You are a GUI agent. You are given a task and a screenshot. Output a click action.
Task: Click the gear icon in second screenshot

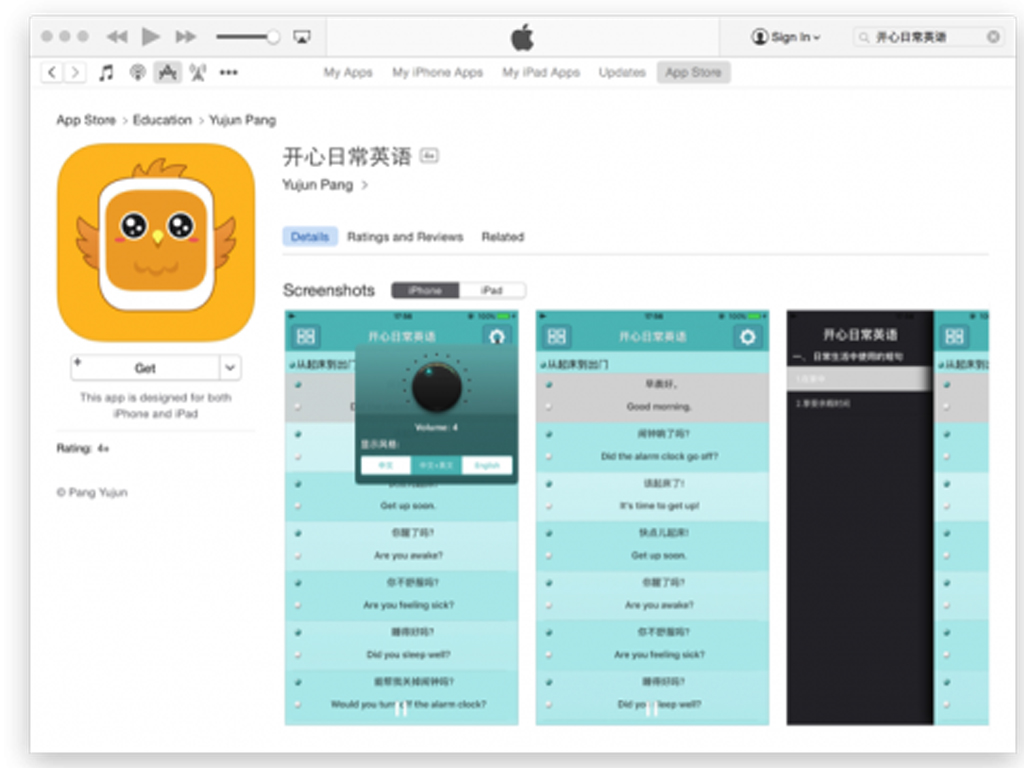pos(747,336)
